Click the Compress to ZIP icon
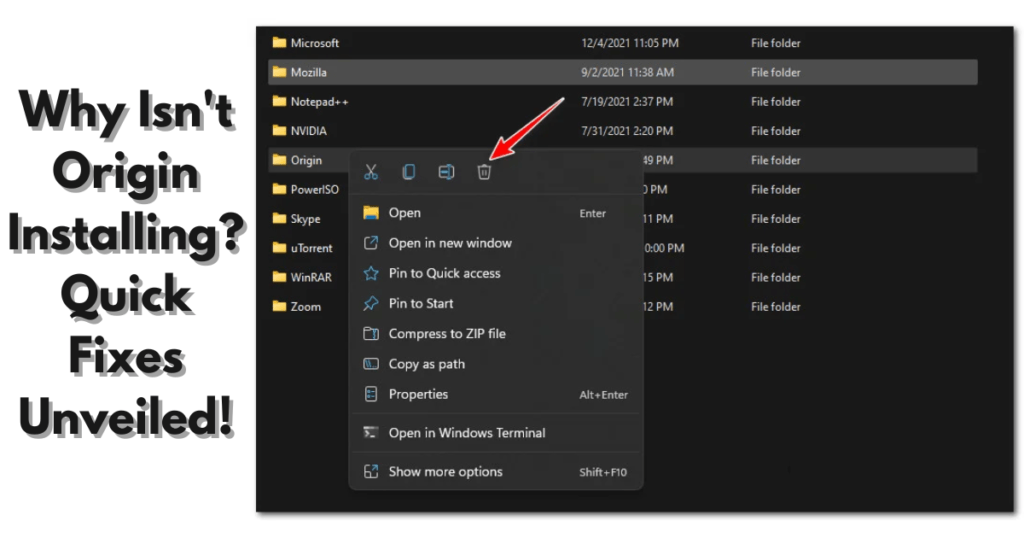Screen dimensions: 1024x538 coord(371,334)
